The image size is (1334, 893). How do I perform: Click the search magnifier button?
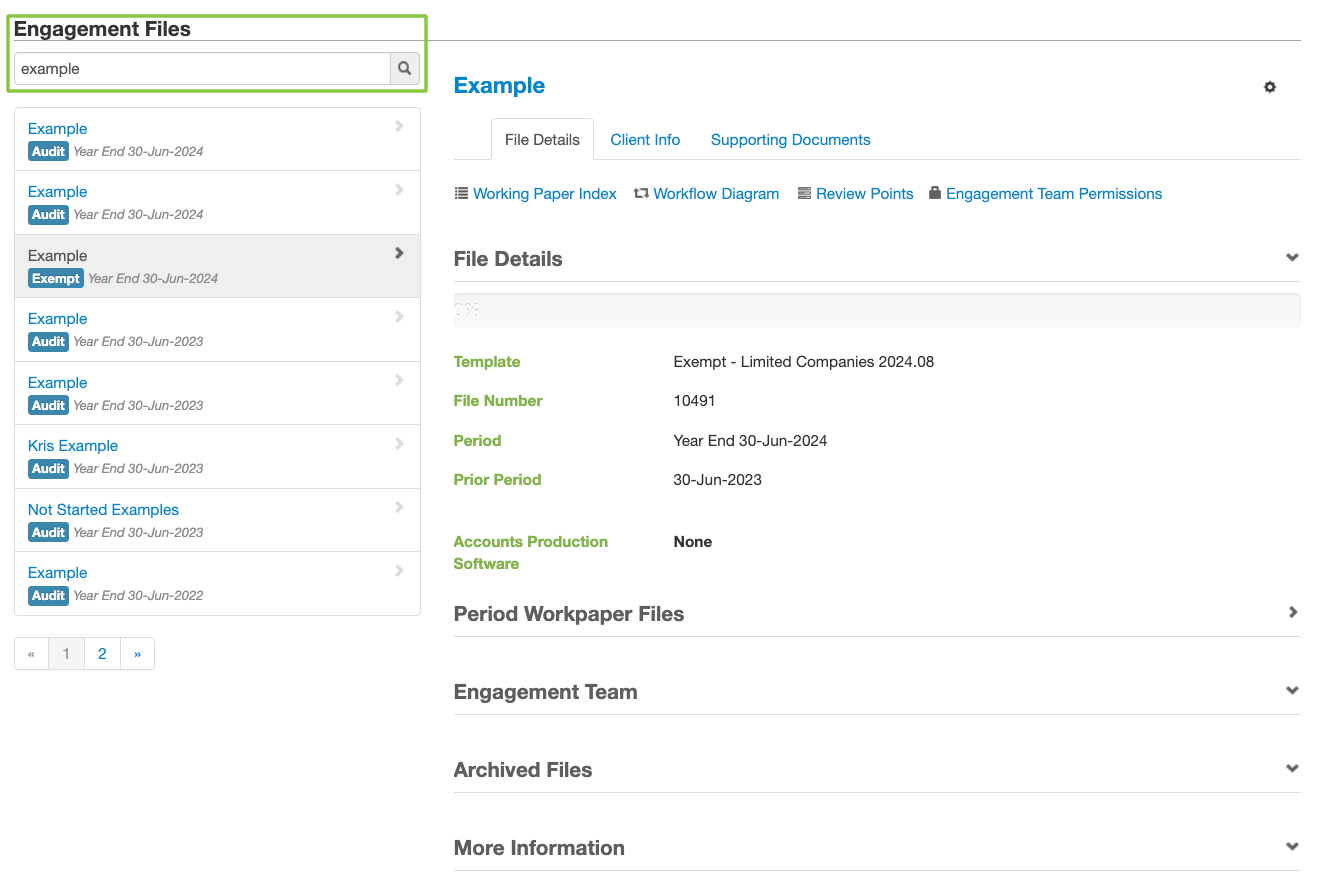(405, 69)
